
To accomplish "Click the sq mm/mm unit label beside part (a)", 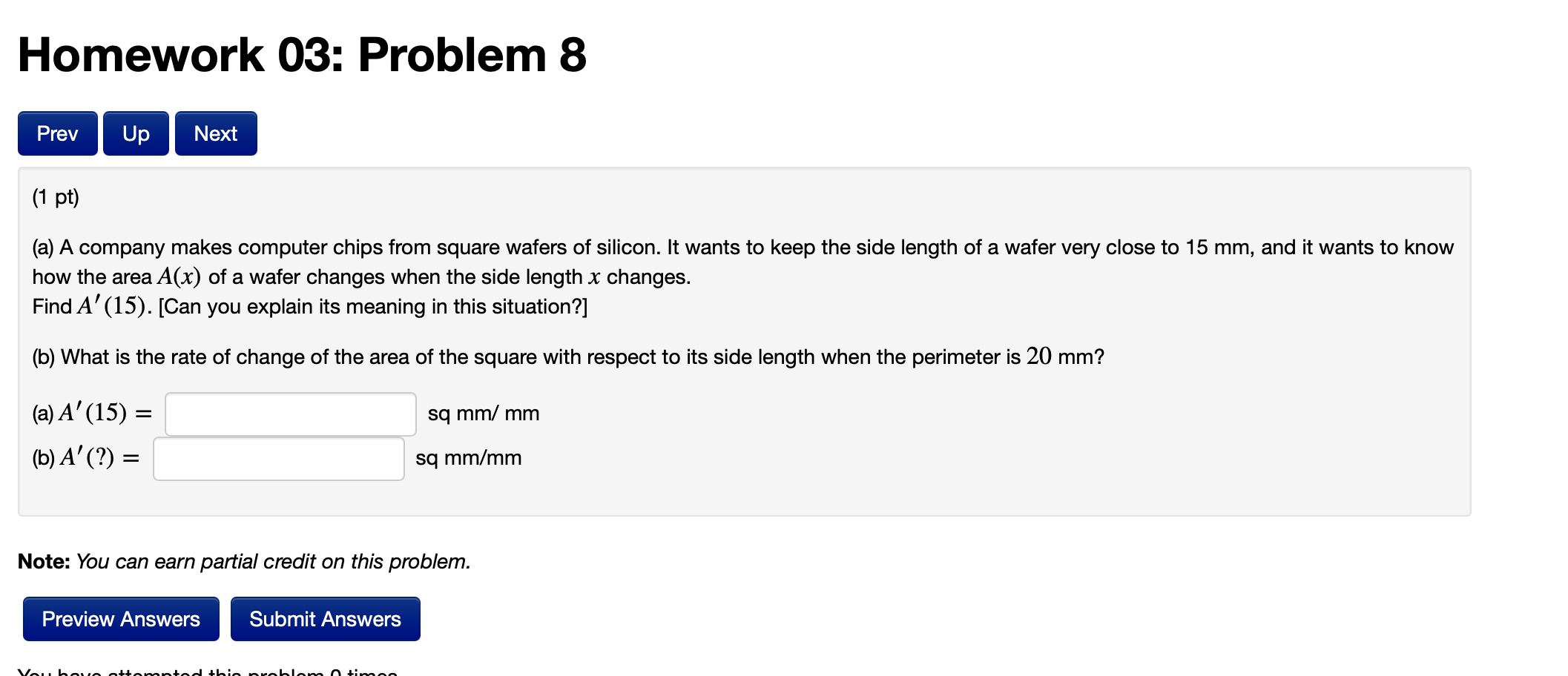I will 483,414.
